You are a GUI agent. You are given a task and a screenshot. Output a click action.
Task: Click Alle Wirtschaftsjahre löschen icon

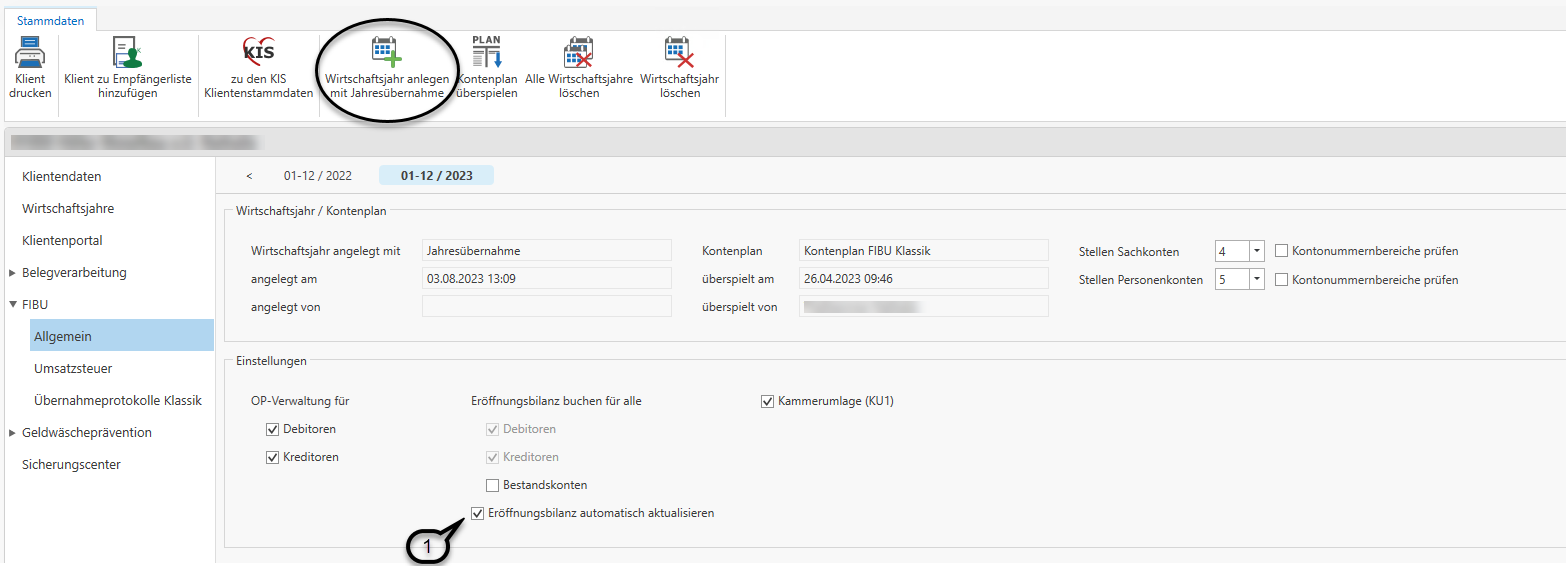[x=578, y=52]
